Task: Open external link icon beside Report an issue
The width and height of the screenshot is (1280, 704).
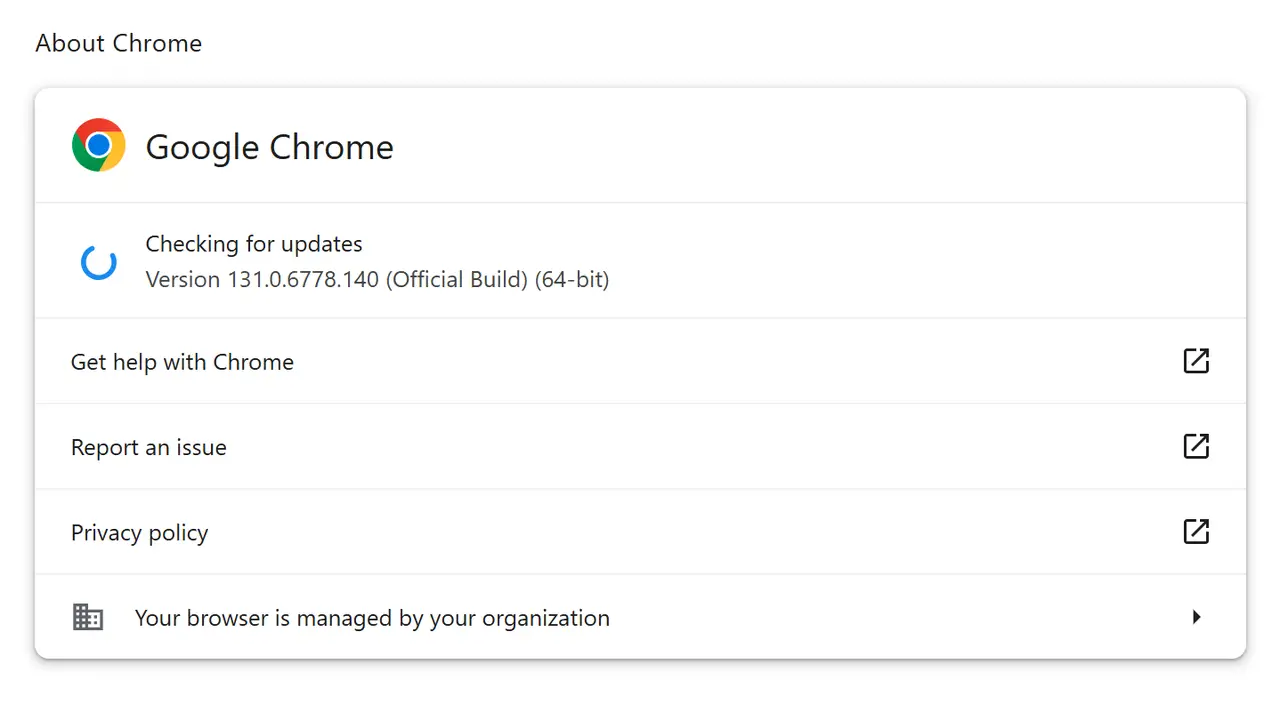Action: click(x=1196, y=446)
